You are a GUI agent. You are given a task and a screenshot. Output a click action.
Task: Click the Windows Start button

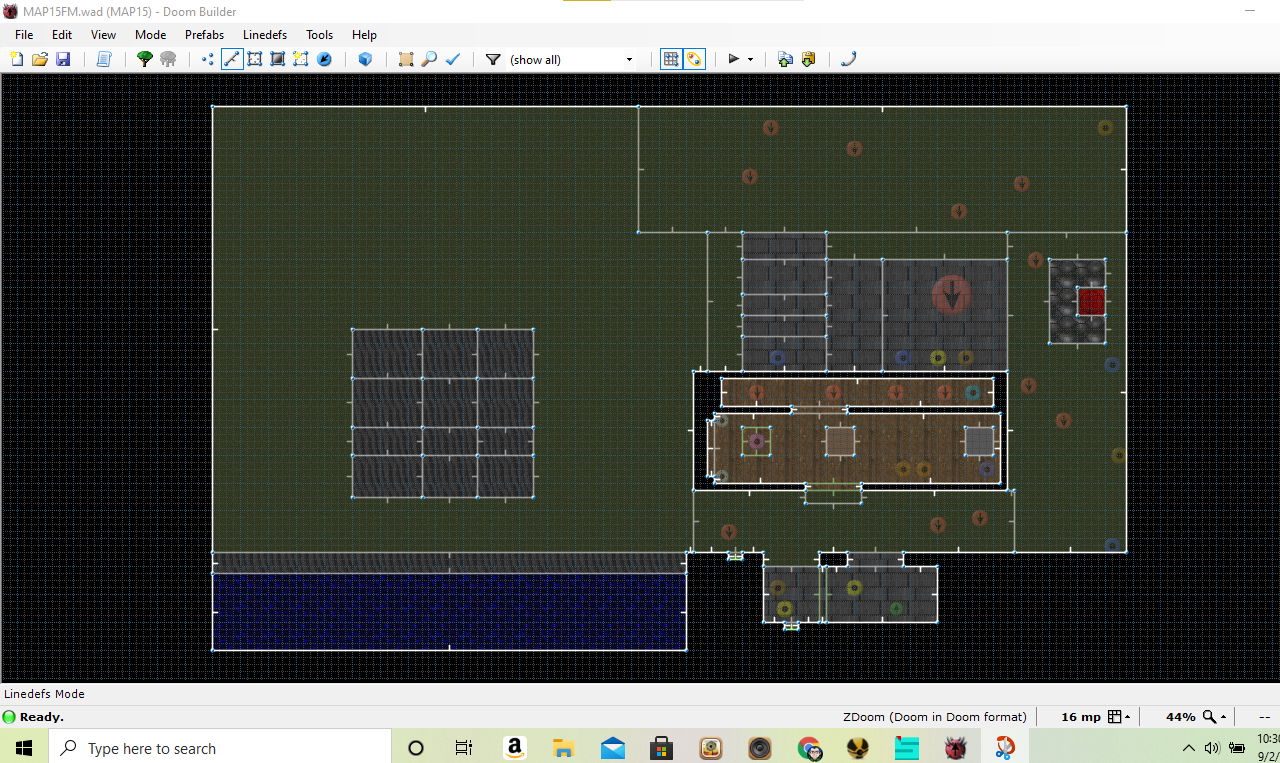[x=24, y=747]
